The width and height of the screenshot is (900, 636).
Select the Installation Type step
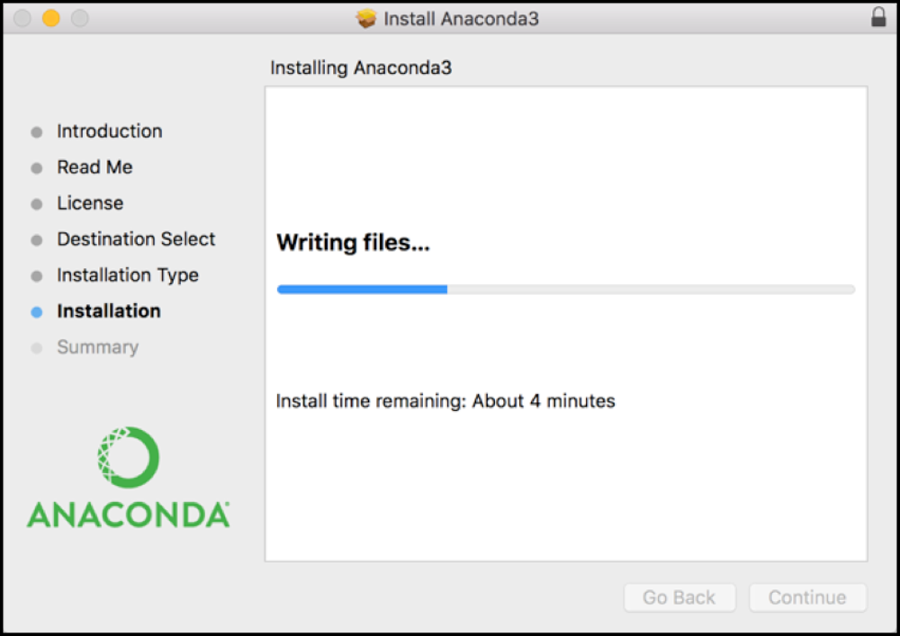[127, 275]
